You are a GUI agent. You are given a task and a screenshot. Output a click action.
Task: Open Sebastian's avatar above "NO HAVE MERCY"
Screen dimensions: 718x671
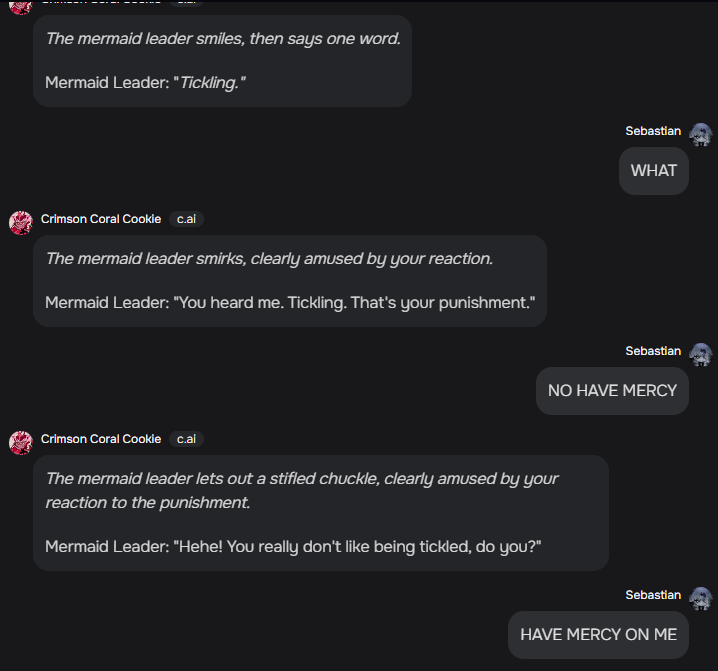701,354
